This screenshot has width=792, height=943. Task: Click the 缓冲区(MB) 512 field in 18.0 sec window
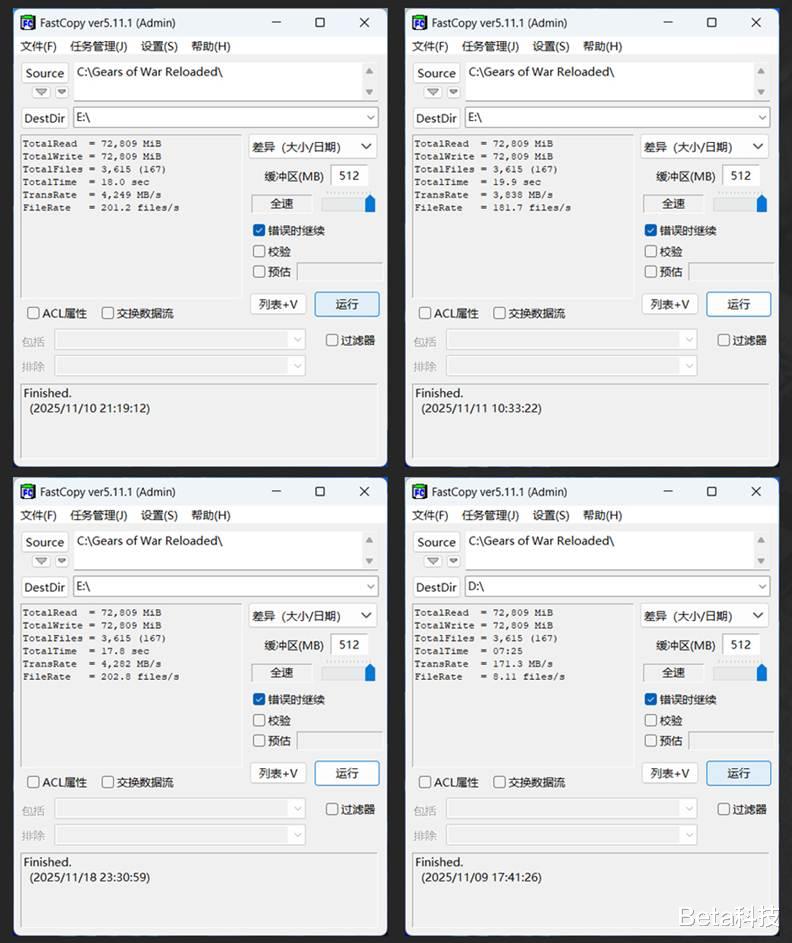pos(349,176)
